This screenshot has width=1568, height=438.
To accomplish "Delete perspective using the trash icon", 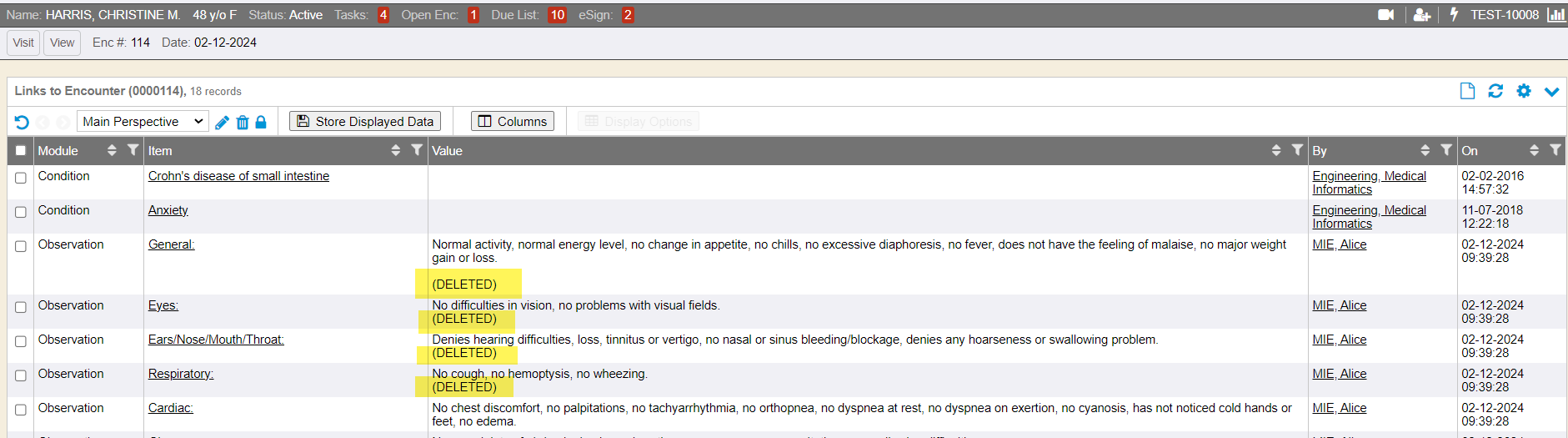I will 243,122.
